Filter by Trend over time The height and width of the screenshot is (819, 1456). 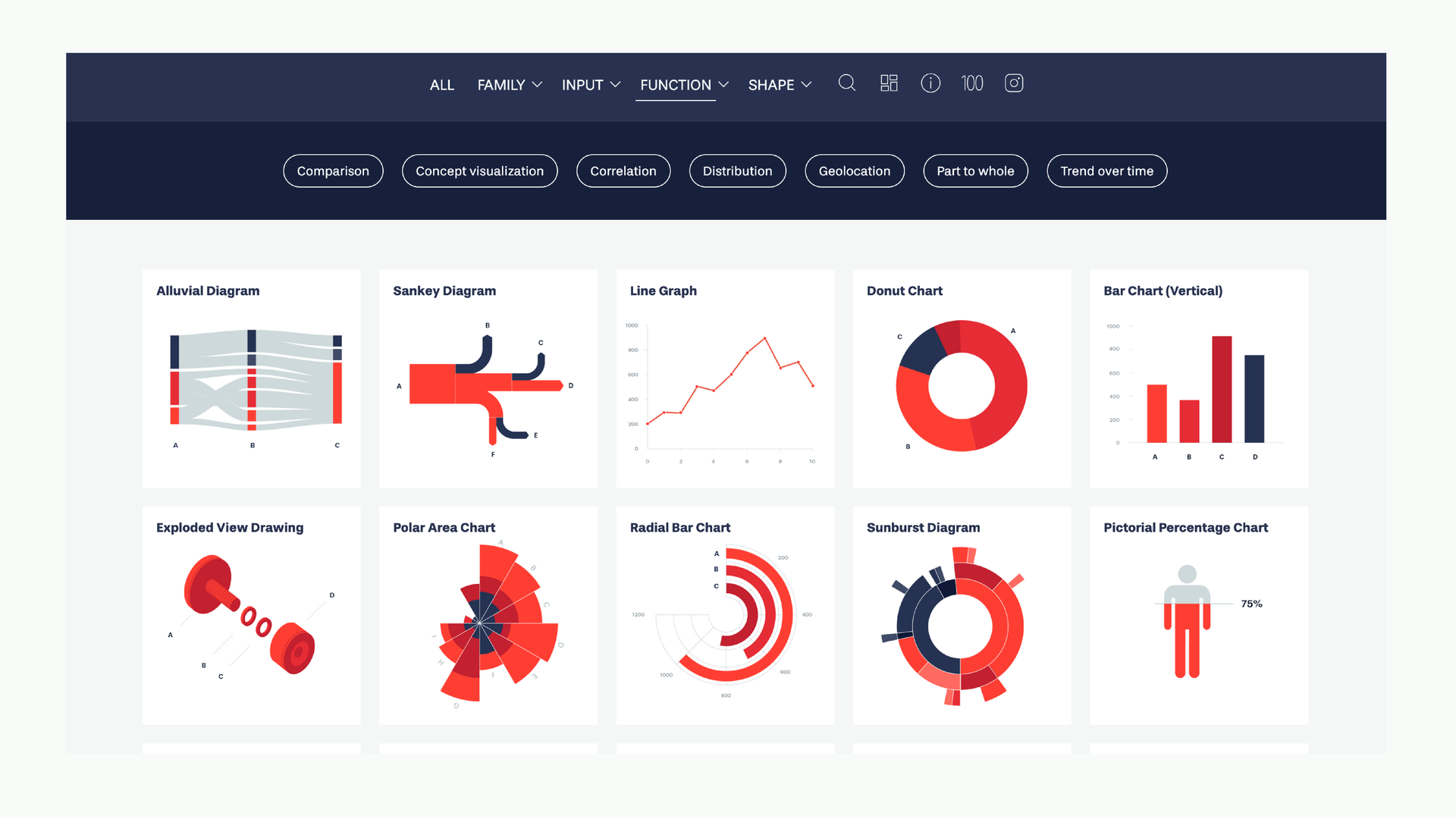1106,171
